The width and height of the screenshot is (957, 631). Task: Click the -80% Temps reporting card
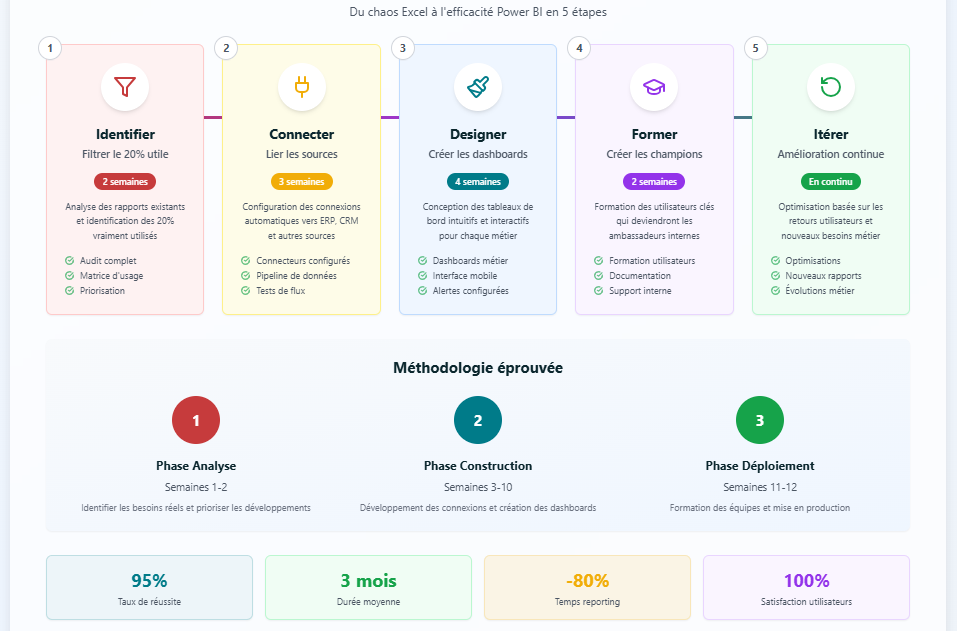coord(587,588)
